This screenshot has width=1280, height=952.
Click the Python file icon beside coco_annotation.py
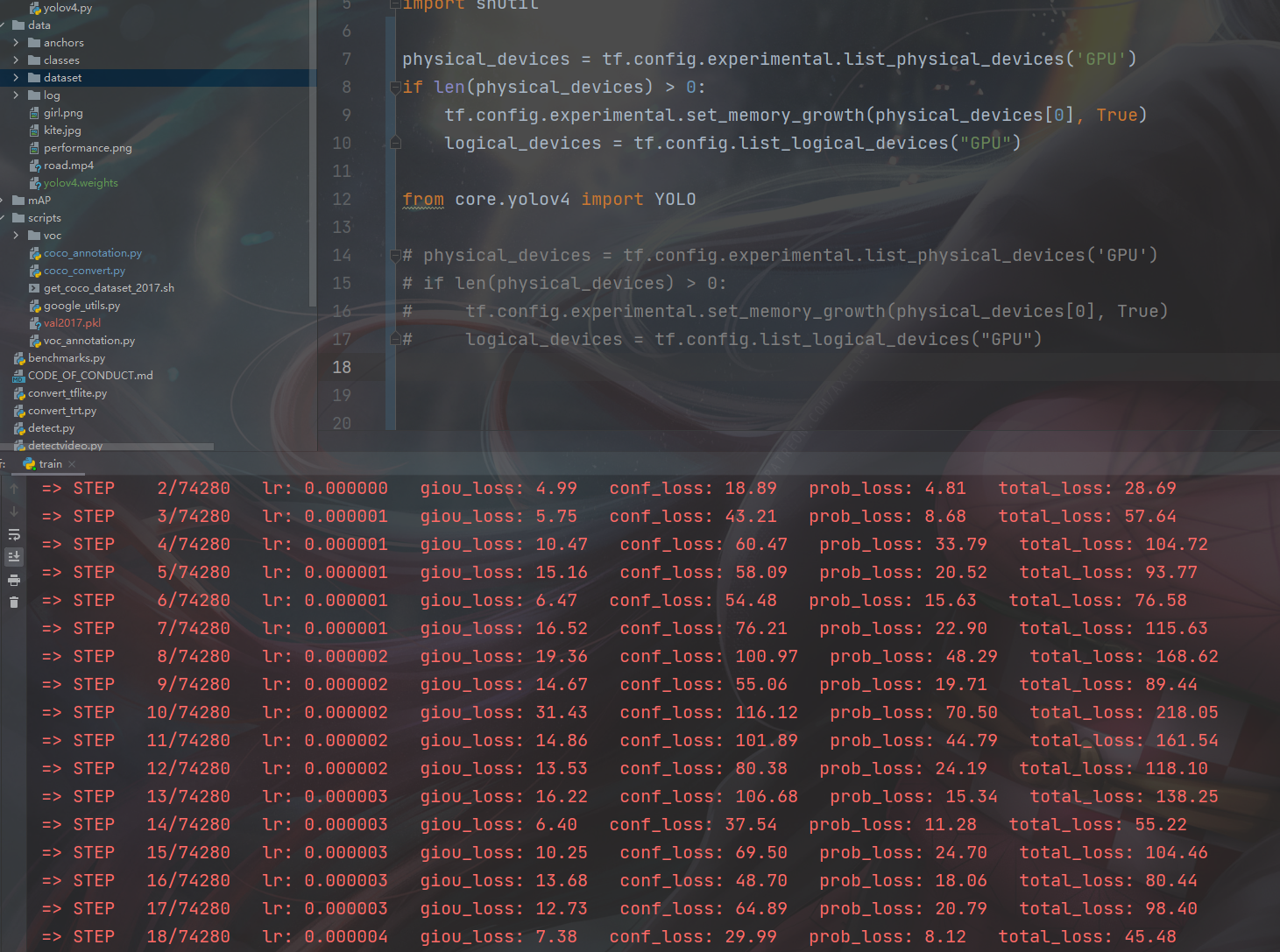coord(32,252)
